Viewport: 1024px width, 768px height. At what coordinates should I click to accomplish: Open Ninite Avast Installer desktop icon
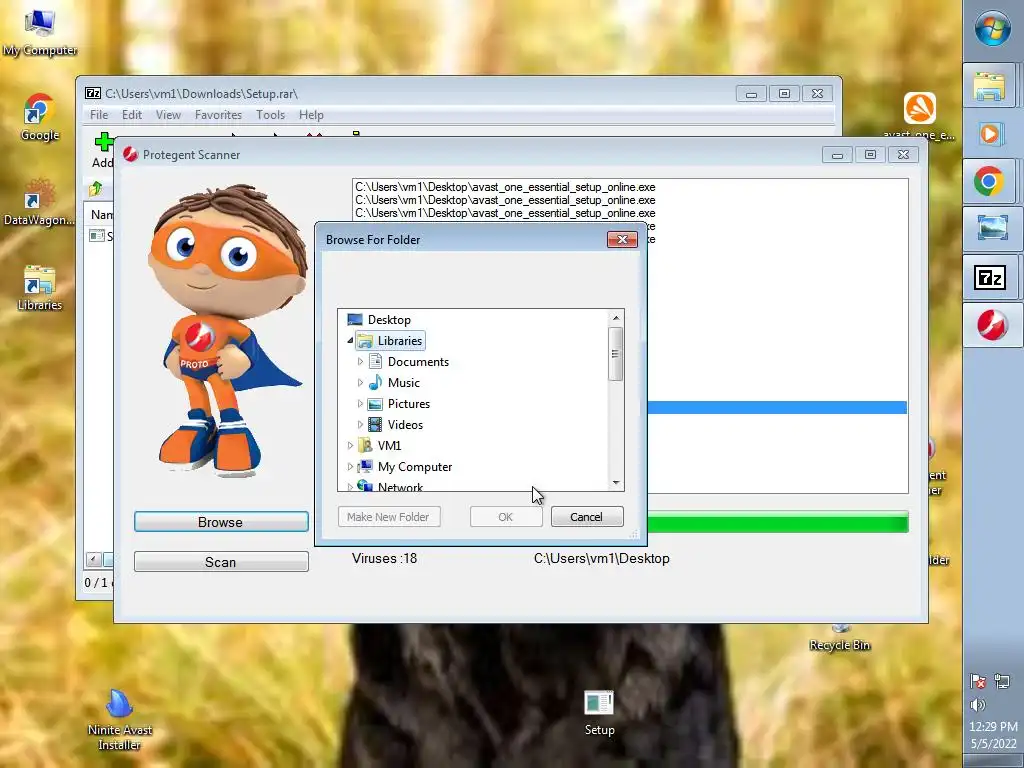120,719
